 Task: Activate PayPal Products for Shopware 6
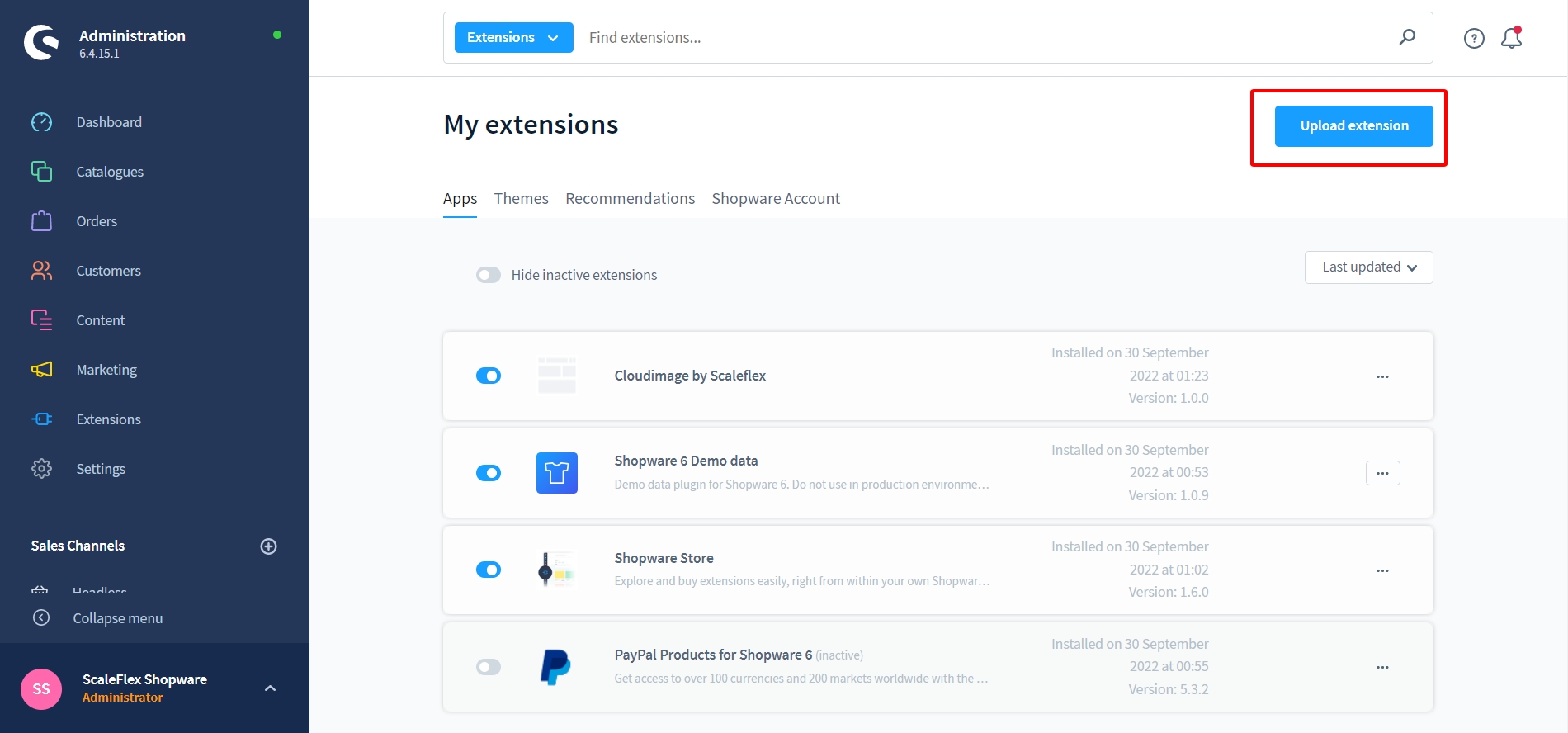click(x=489, y=667)
